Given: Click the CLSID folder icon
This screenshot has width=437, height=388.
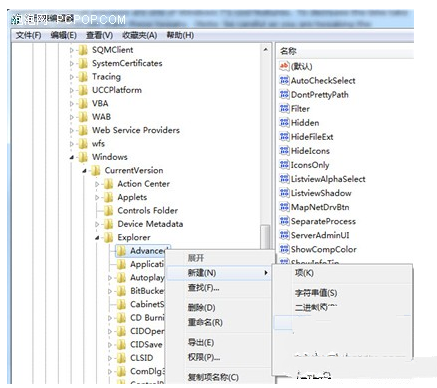Looking at the screenshot, I should pyautogui.click(x=121, y=358).
